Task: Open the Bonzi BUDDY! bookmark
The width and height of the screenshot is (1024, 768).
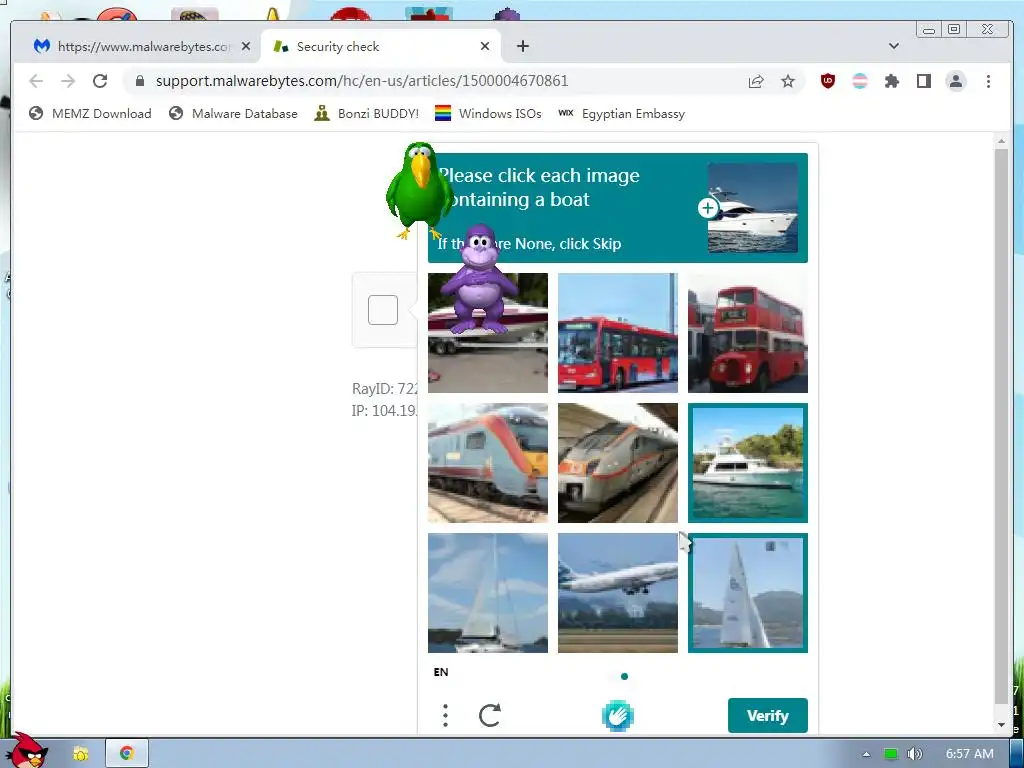Action: 366,114
